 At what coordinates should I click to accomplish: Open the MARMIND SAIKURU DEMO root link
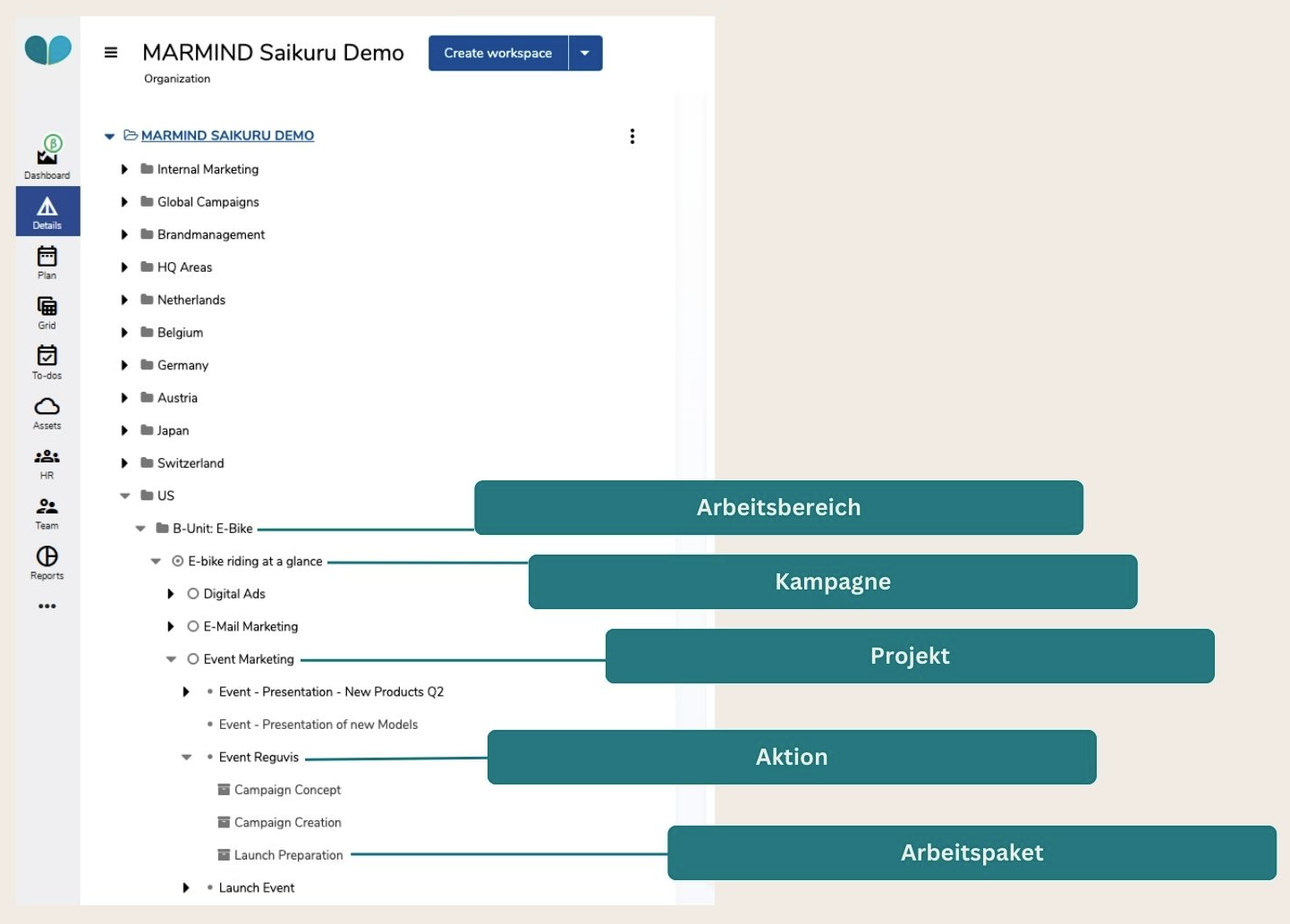point(227,136)
